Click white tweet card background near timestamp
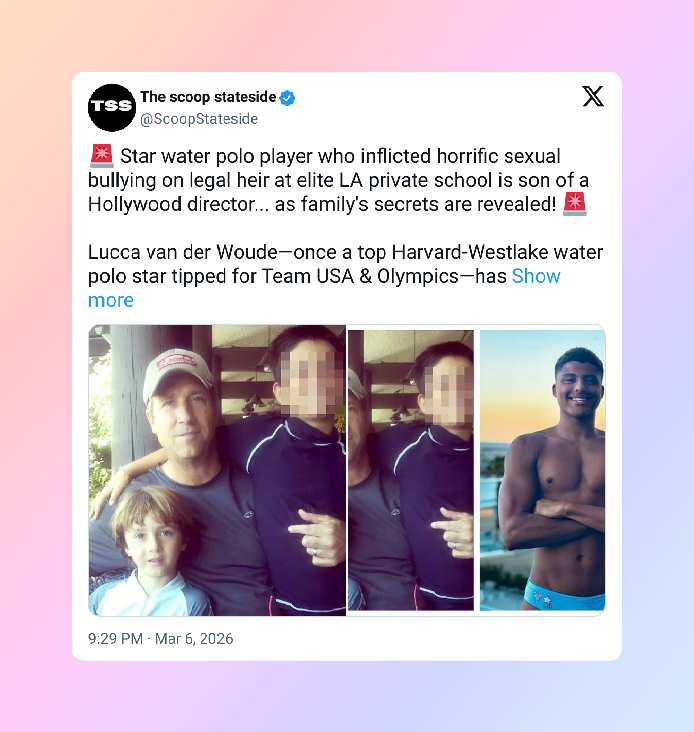Screen dimensions: 694x732 420,639
